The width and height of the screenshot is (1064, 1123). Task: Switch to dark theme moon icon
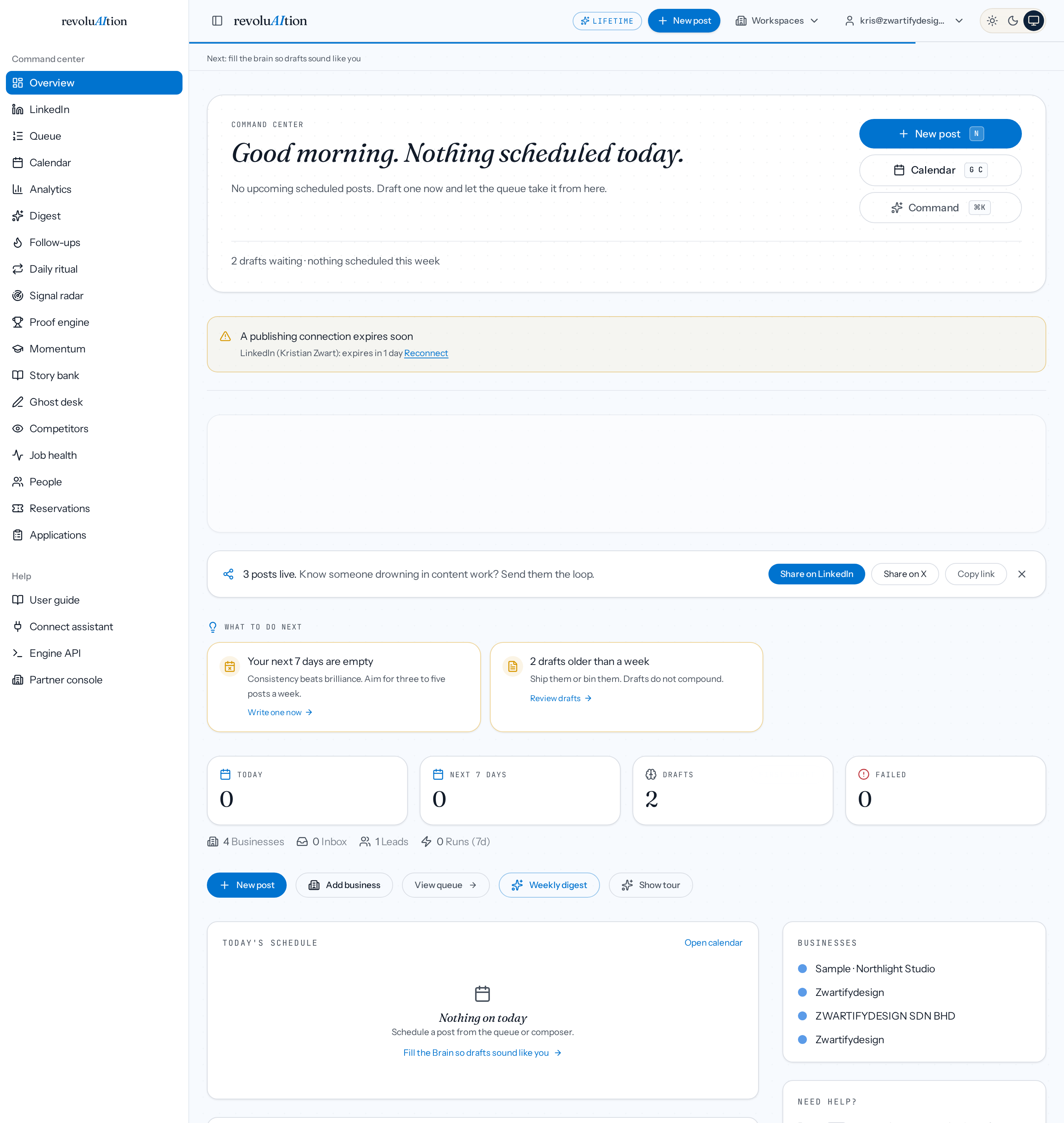1013,21
